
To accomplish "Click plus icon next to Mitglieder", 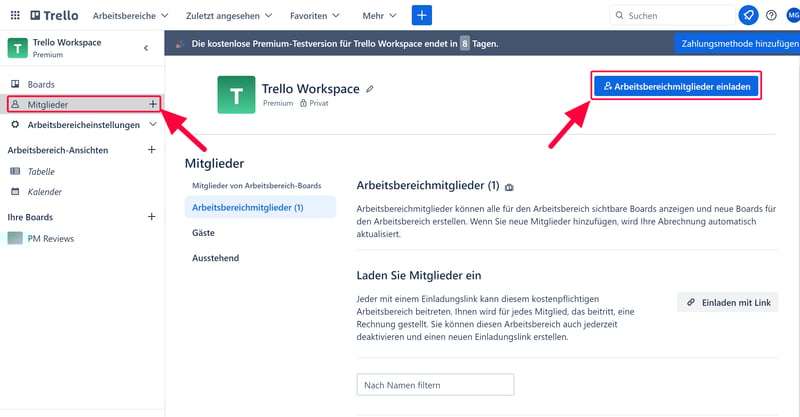I will tap(152, 104).
